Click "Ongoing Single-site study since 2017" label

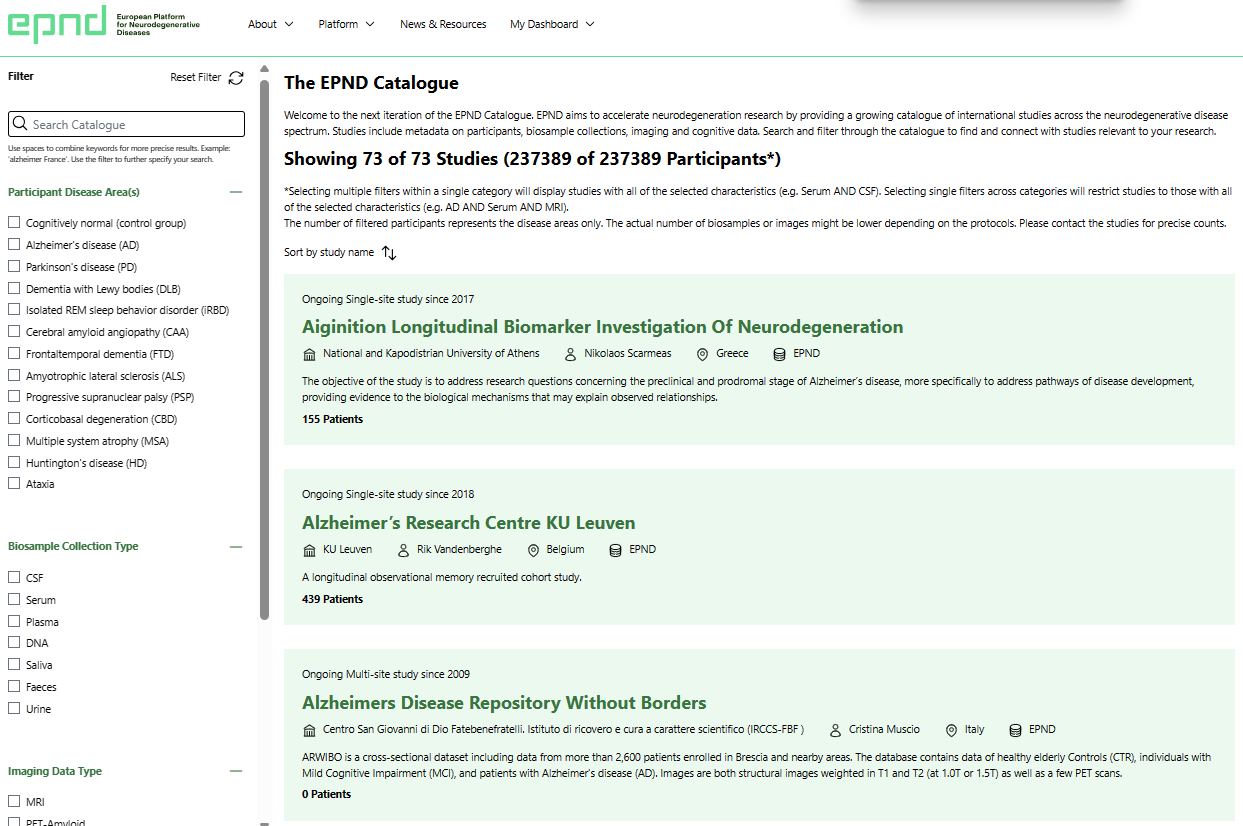(x=388, y=299)
